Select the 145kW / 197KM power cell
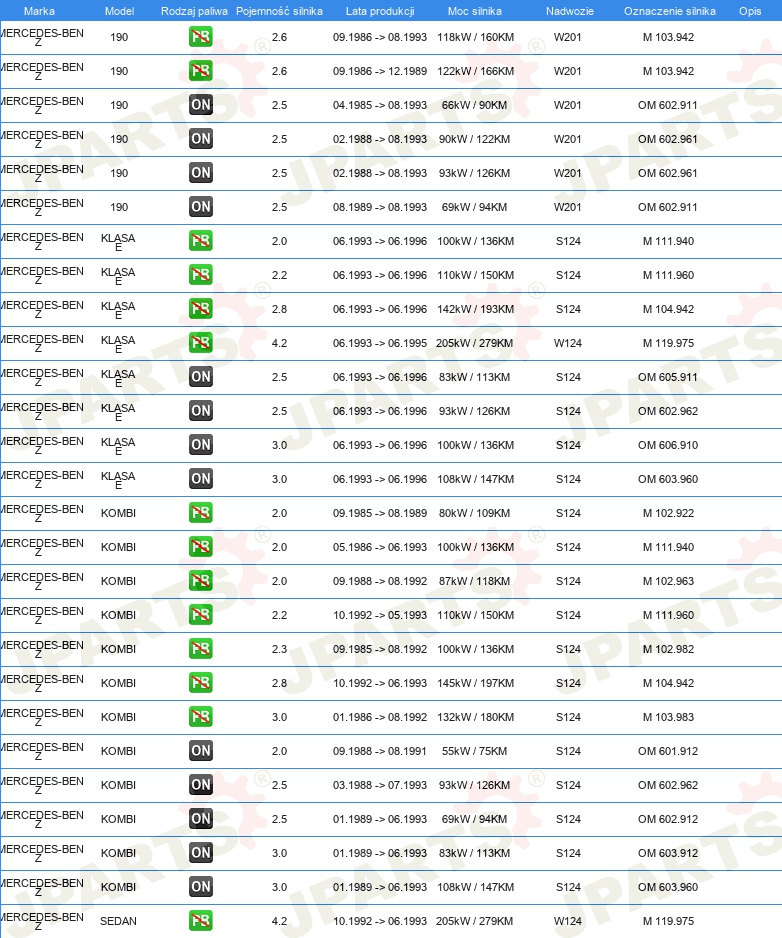 point(475,683)
